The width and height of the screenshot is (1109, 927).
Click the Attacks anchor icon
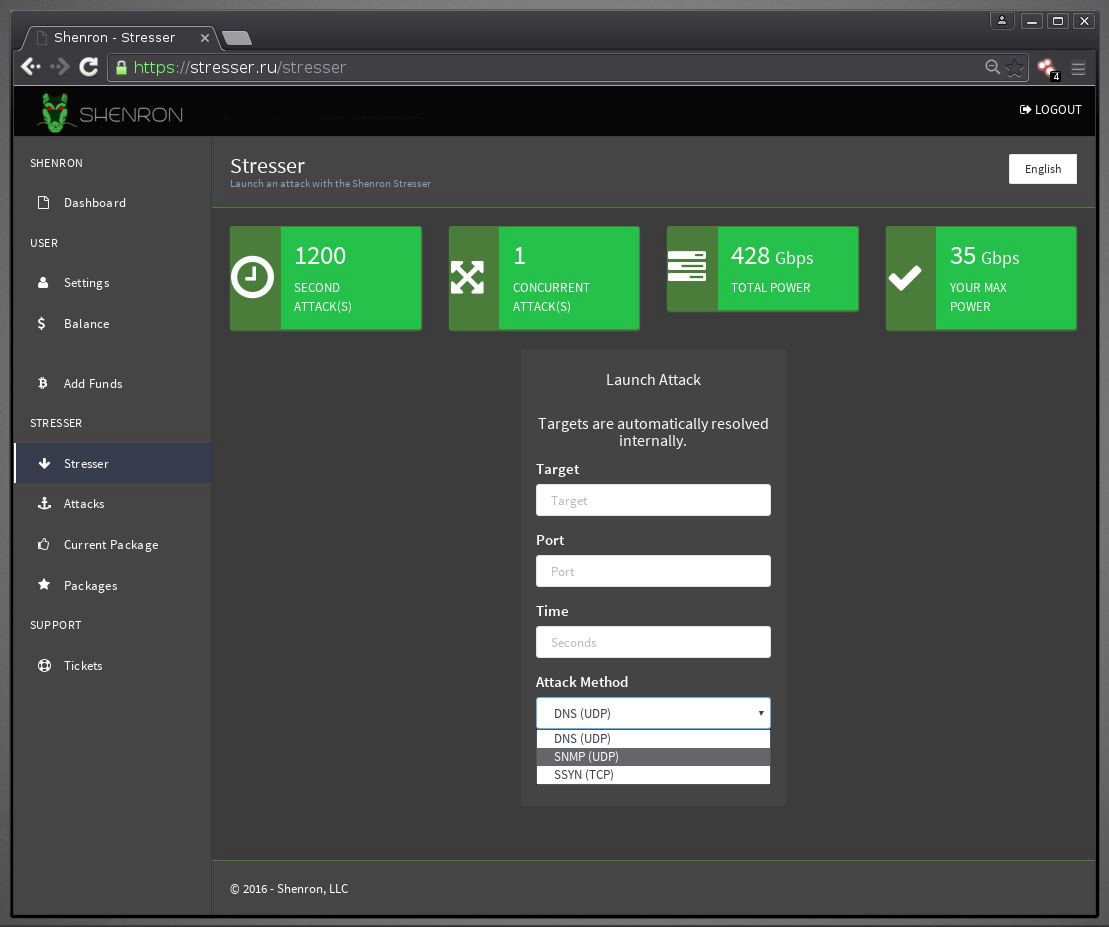[44, 503]
